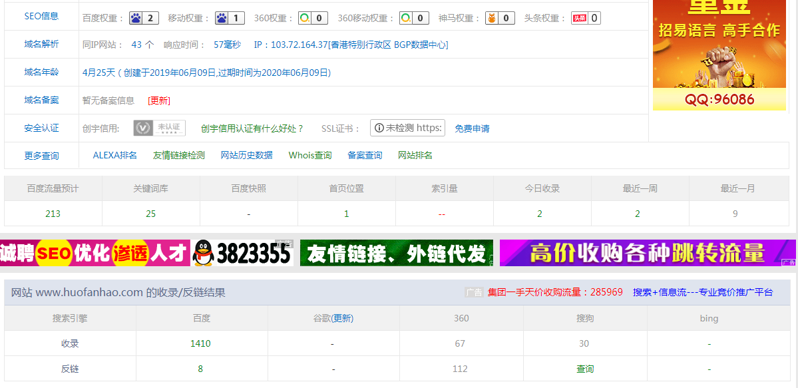Click 更新 beside 谷歌 column header
798x388 pixels.
[x=342, y=318]
